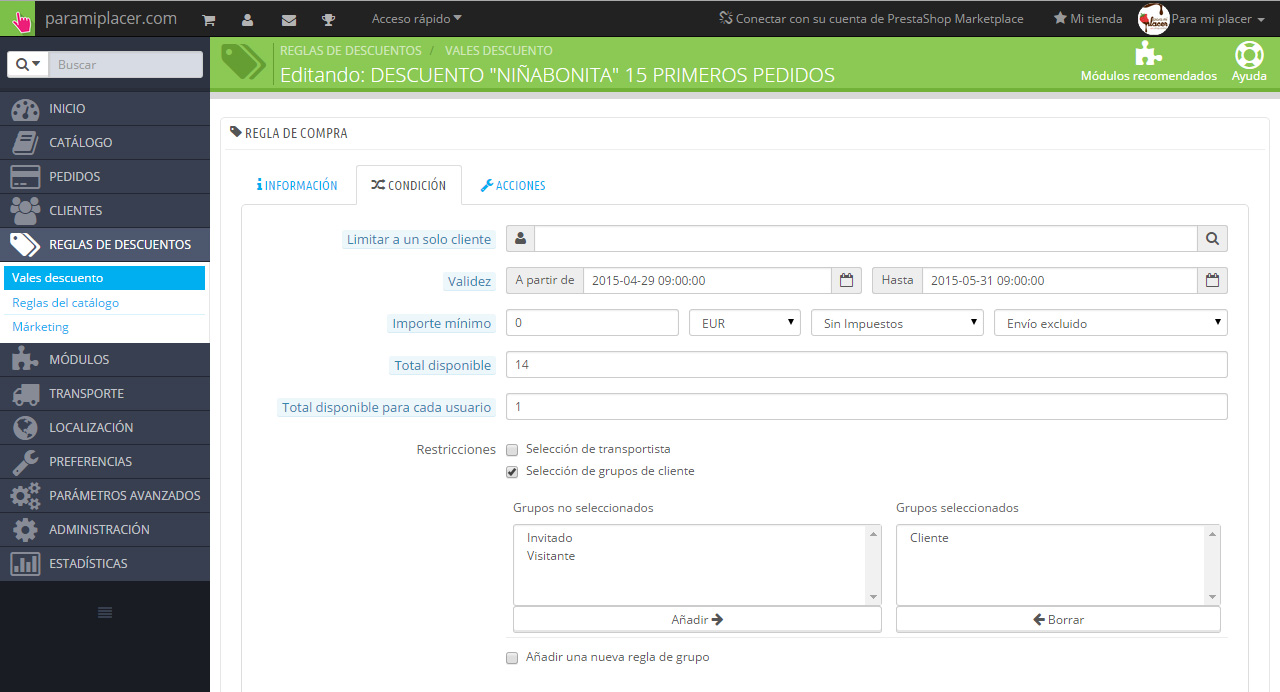Open the Envío excluido shipping dropdown
The image size is (1280, 692).
coord(1111,323)
